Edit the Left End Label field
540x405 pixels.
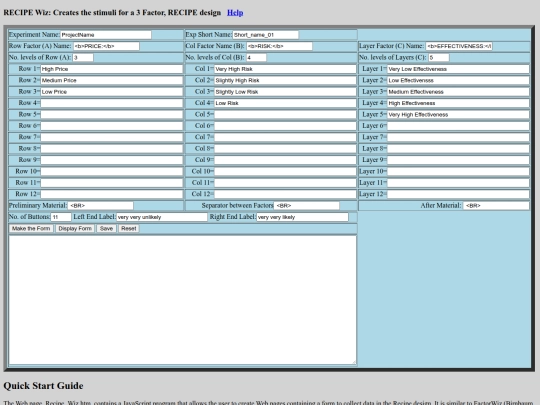coord(162,217)
